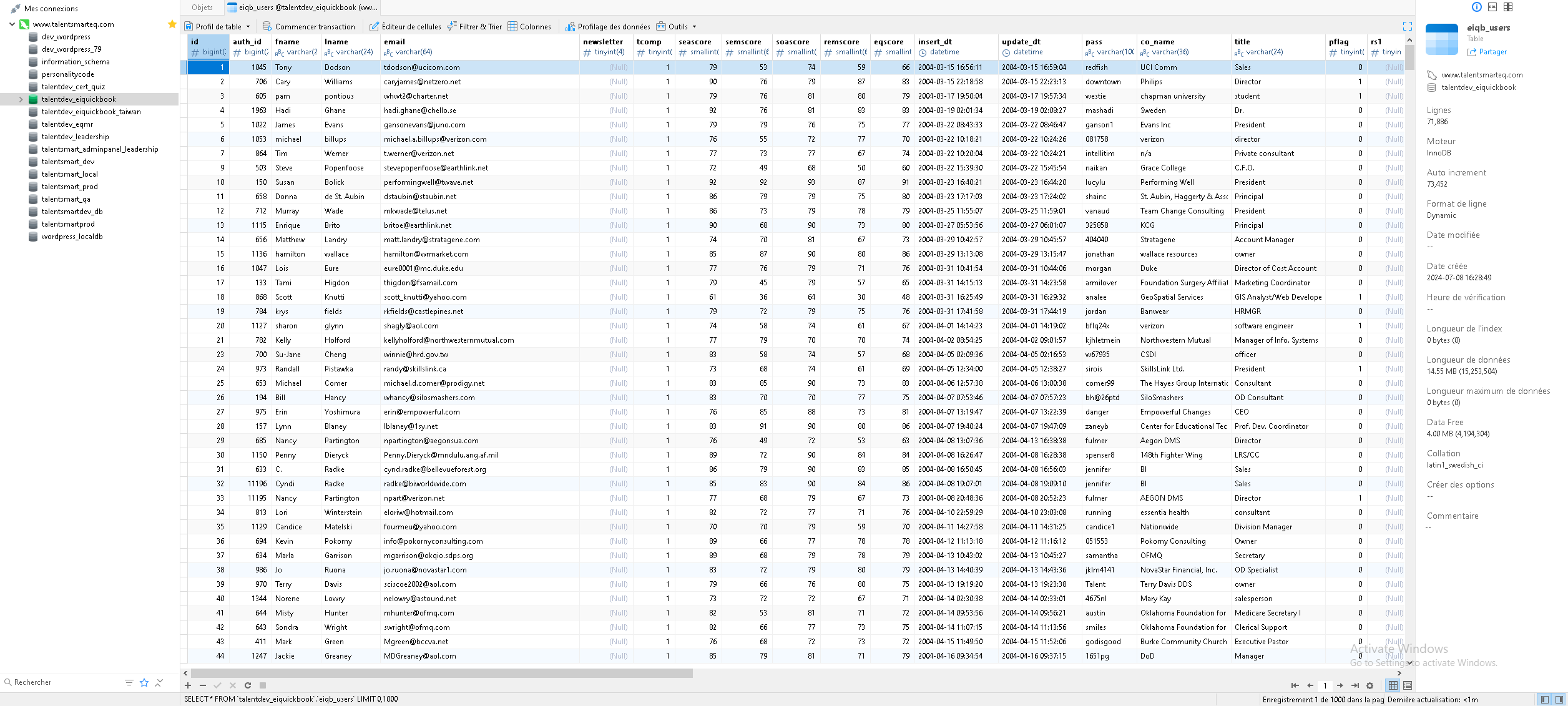The image size is (1568, 706).
Task: Select talentdev_leadership database
Action: tap(76, 137)
